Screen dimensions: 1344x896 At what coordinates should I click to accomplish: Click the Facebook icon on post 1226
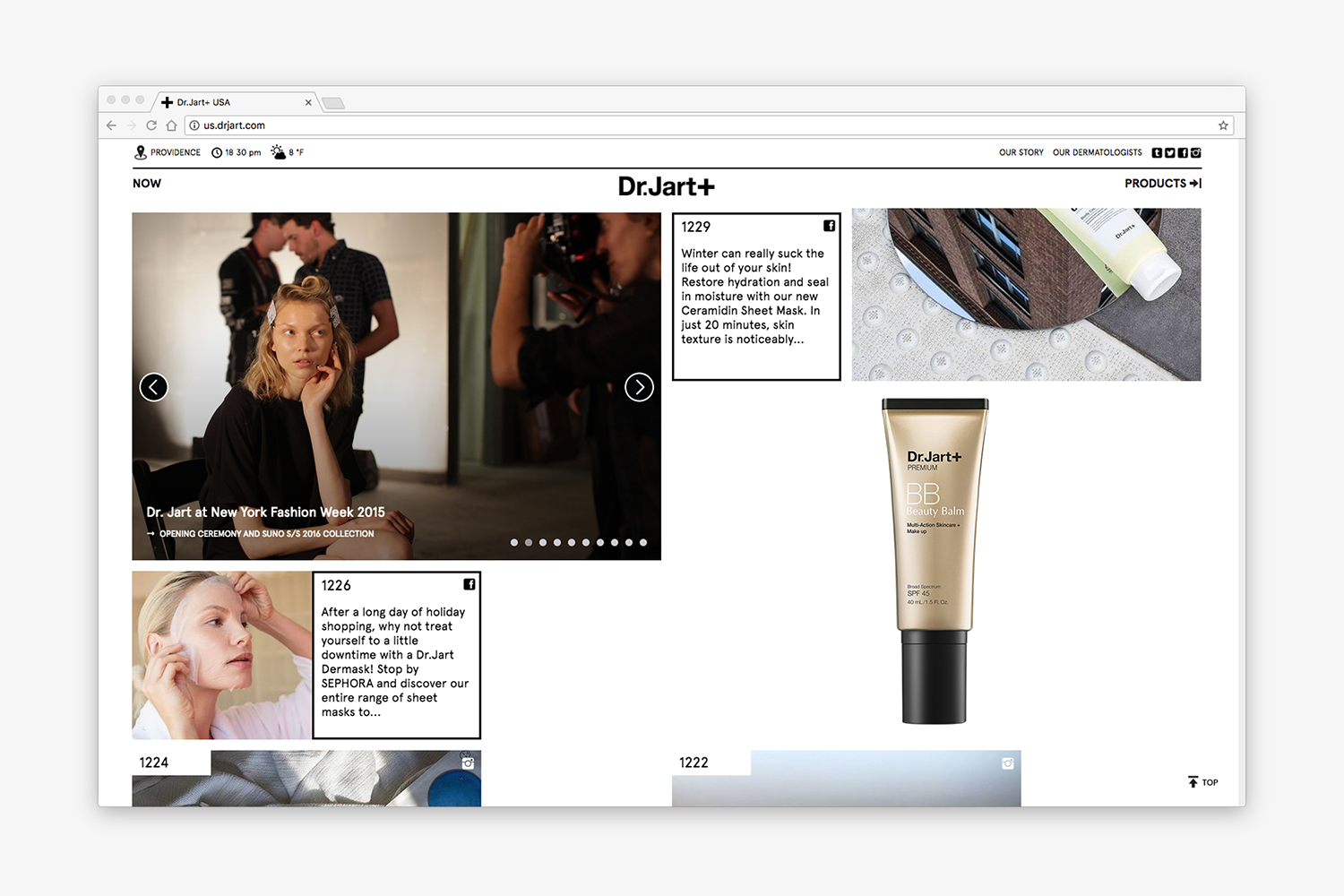470,584
